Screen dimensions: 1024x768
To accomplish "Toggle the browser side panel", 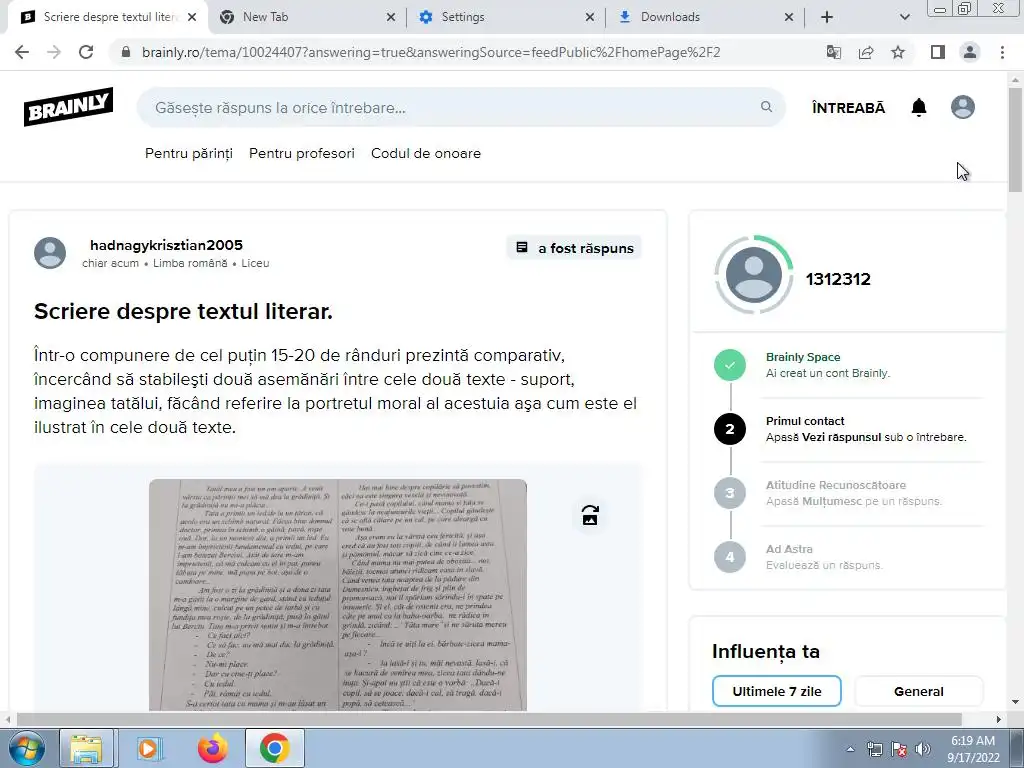I will [938, 52].
